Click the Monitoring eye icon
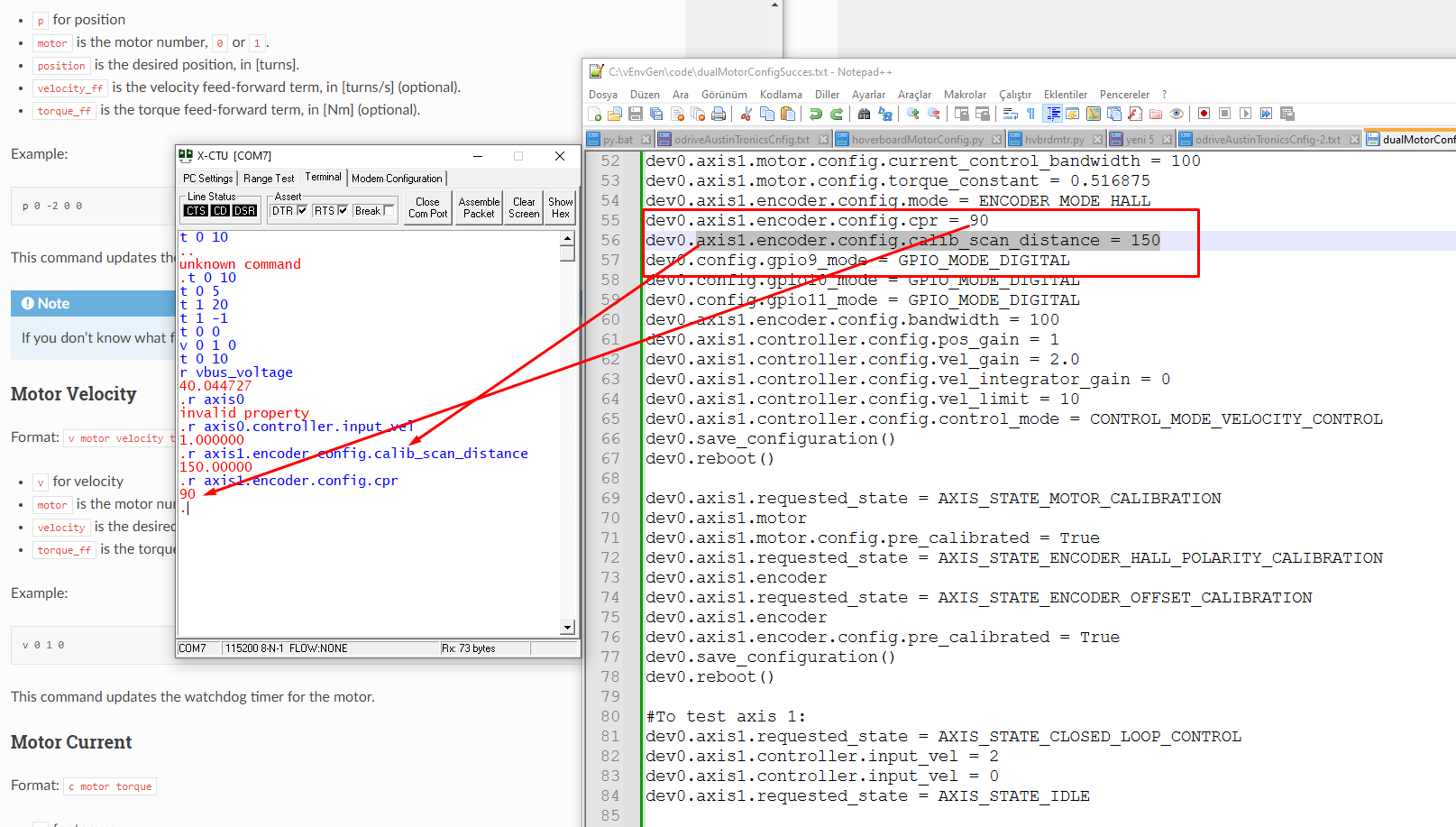The image size is (1456, 827). pos(1177,114)
